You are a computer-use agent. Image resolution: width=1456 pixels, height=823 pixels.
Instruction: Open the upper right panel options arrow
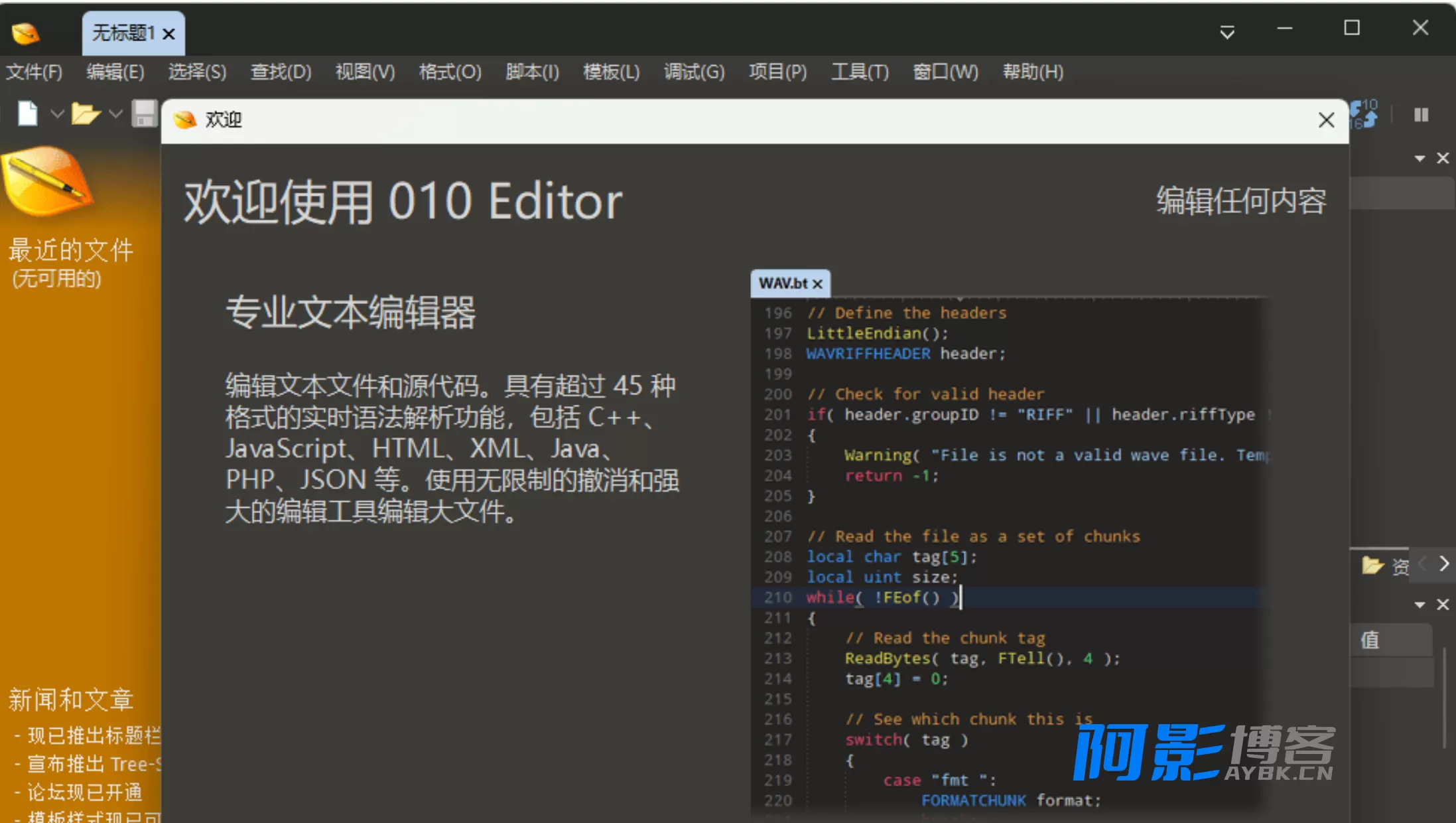tap(1420, 159)
